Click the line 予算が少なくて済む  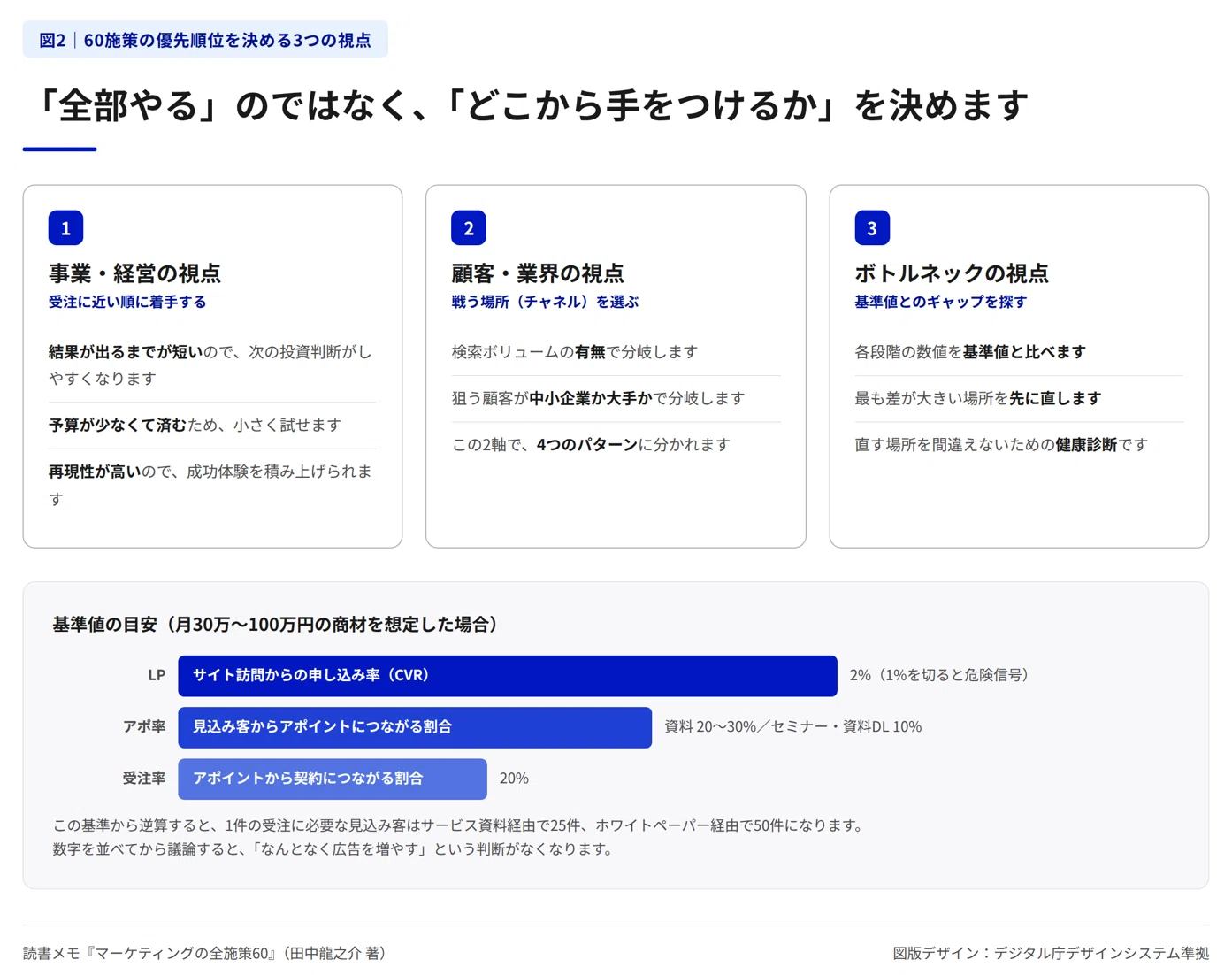click(195, 425)
